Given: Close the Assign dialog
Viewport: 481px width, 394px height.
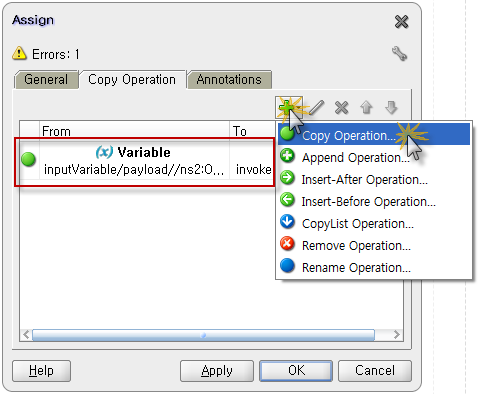Looking at the screenshot, I should point(401,22).
